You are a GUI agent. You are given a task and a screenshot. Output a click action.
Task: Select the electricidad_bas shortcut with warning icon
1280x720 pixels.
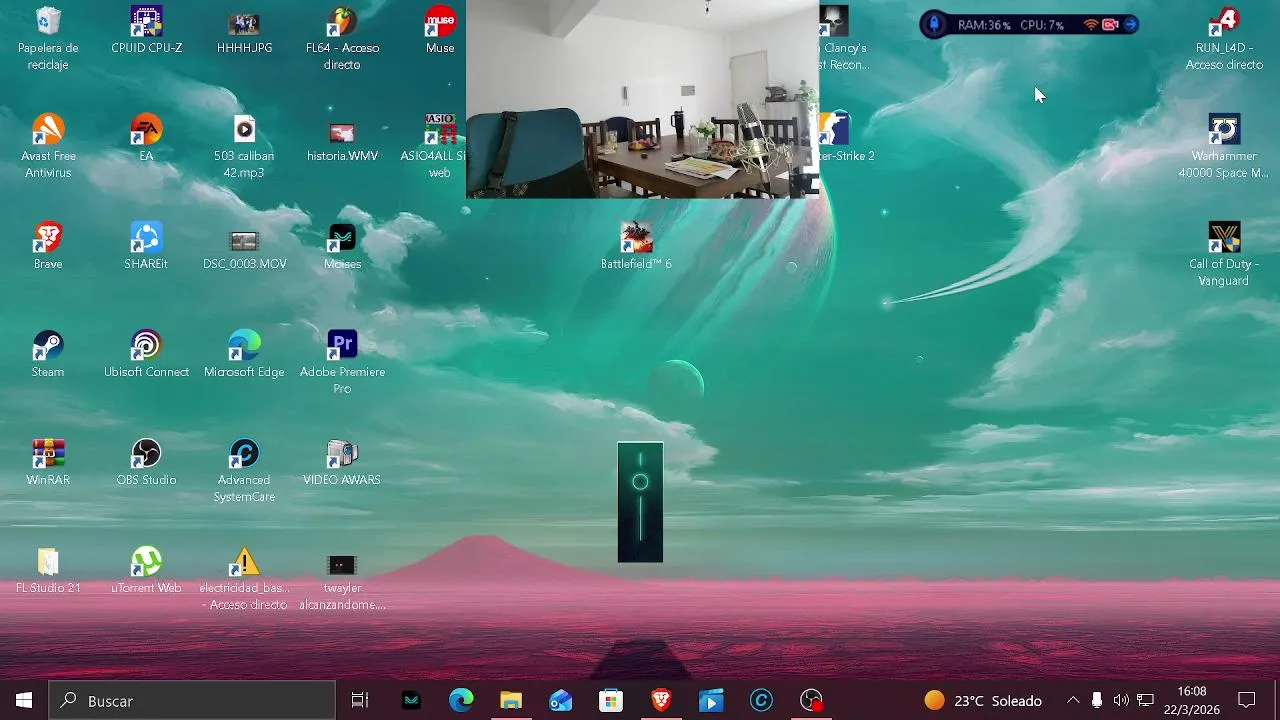click(244, 577)
